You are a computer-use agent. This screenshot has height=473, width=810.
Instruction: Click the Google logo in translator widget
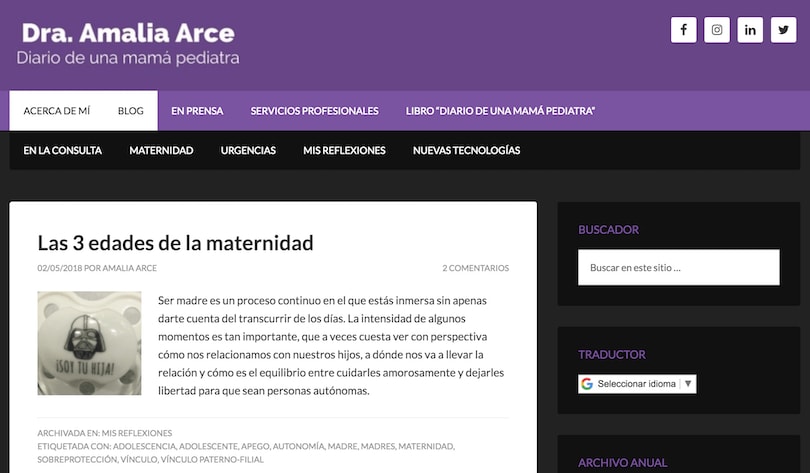click(x=587, y=384)
